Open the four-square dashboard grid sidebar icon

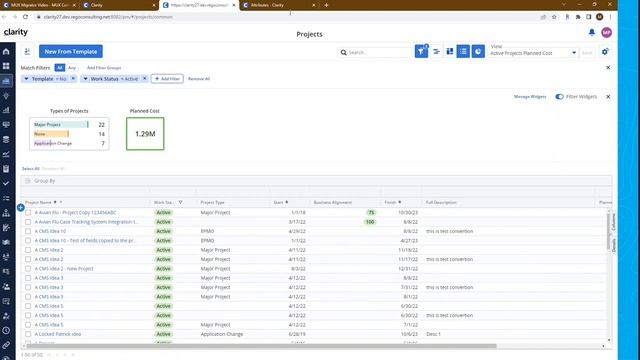(x=6, y=66)
